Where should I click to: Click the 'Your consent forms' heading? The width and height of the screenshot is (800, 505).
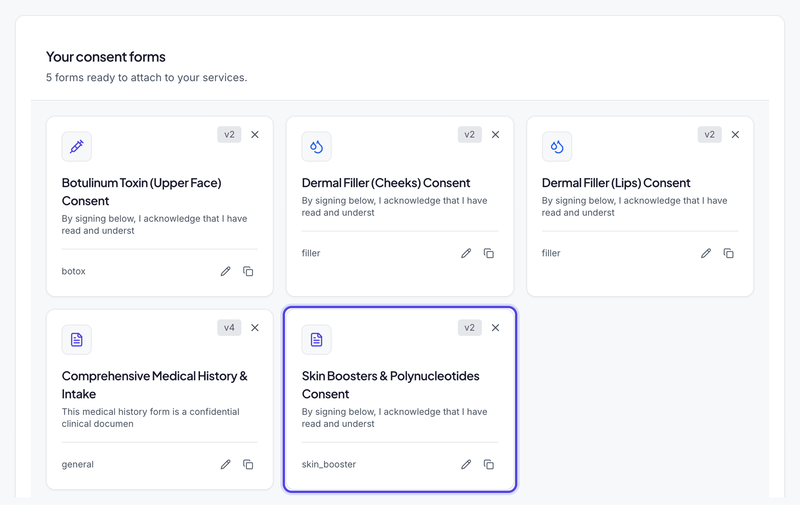point(106,57)
